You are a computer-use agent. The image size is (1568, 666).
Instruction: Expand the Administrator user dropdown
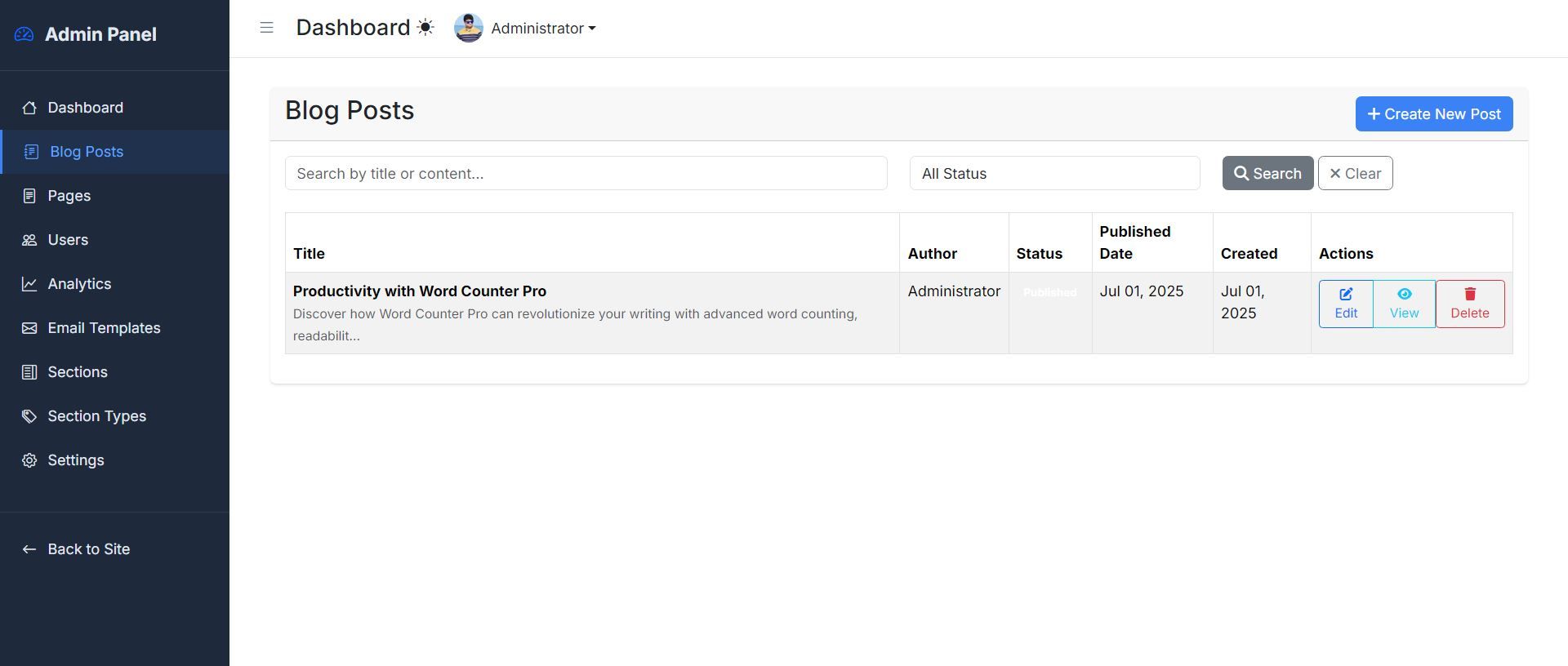[x=544, y=29]
